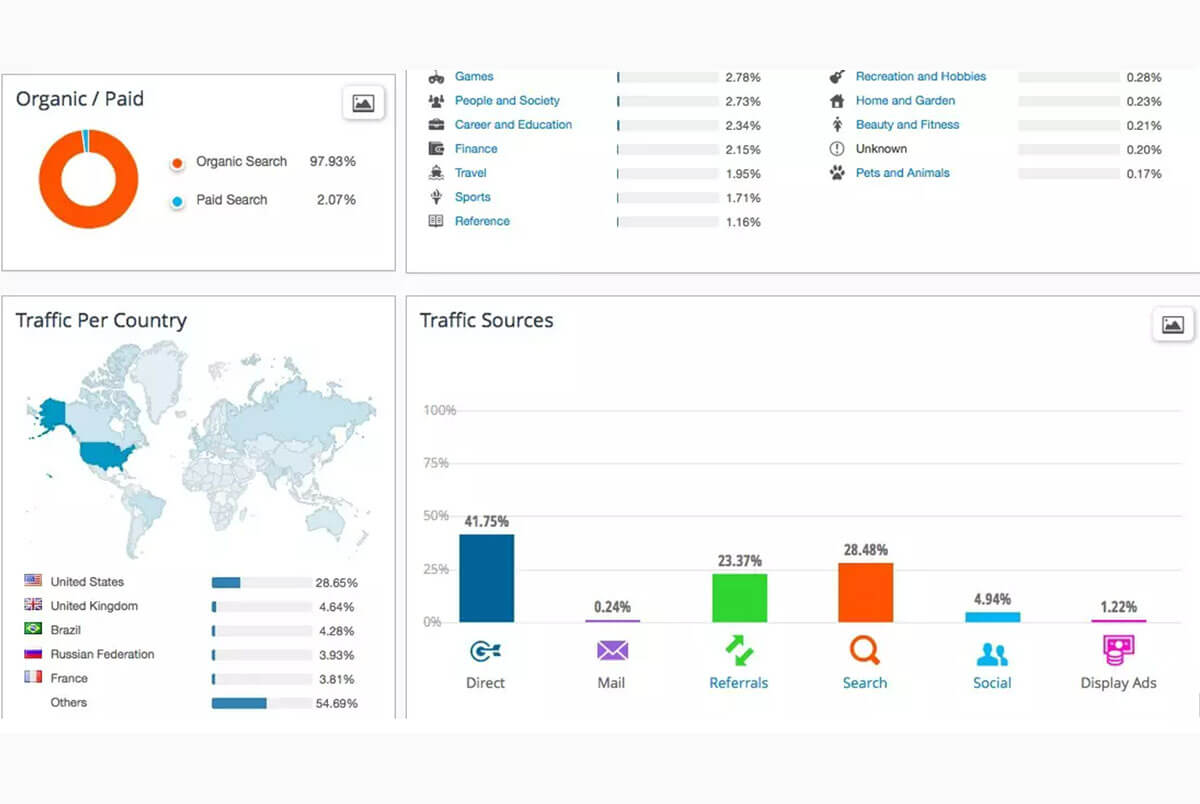
Task: Open the Career and Education link
Action: [514, 124]
